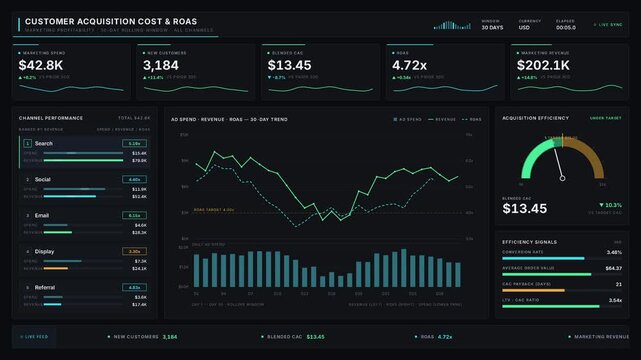This screenshot has height=360, width=641.
Task: Click the Display orange revenue bar
Action: click(56, 268)
